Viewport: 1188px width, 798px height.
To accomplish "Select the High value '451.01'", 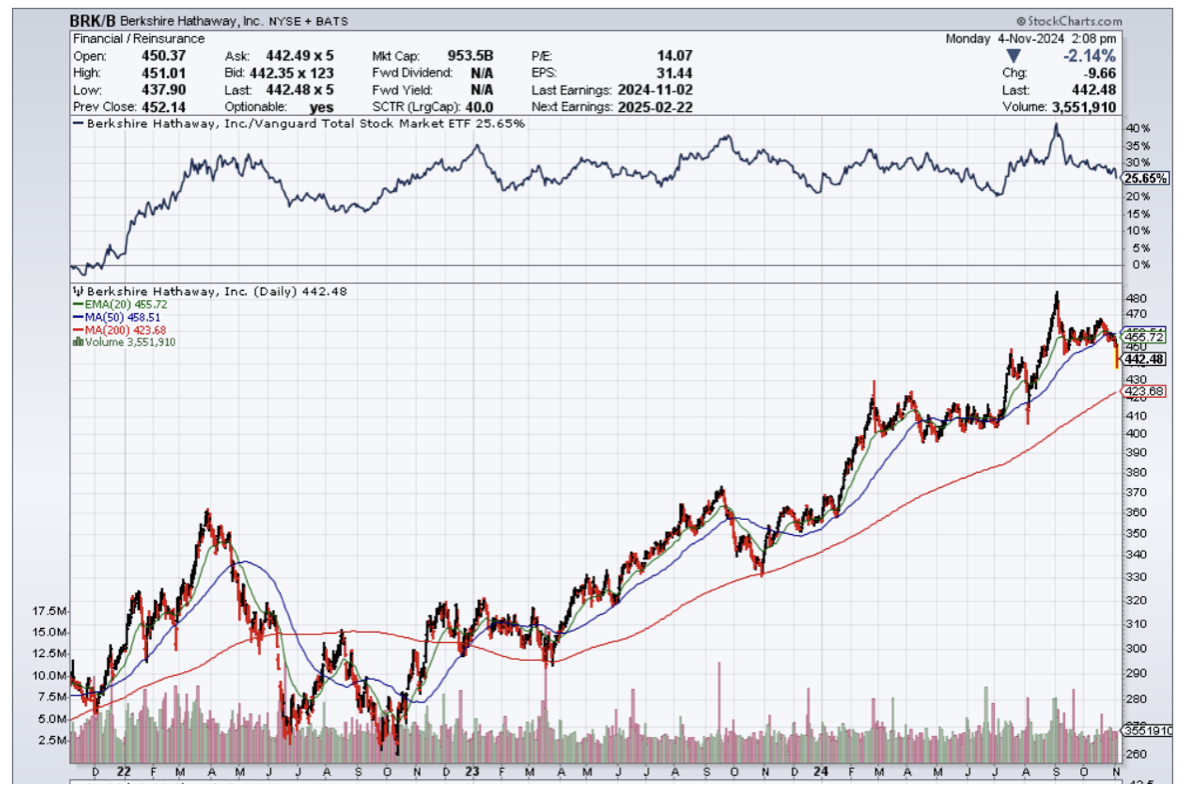I will pos(164,74).
